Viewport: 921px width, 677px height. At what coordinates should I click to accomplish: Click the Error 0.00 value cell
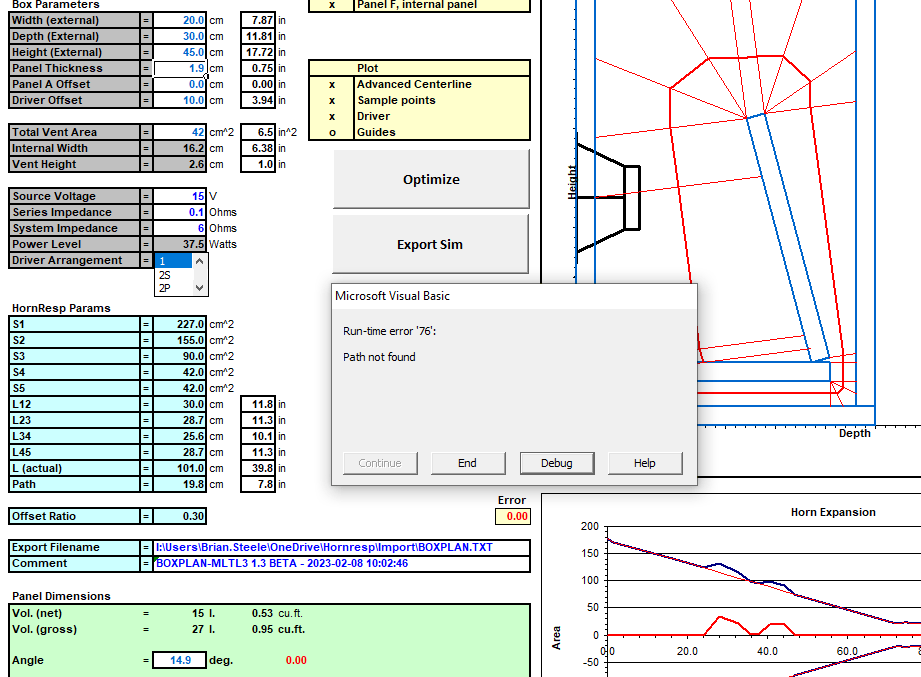pyautogui.click(x=513, y=516)
